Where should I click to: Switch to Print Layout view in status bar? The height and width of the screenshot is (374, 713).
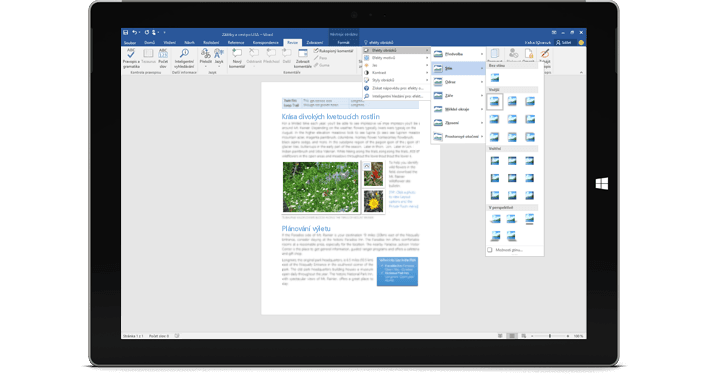tap(512, 336)
